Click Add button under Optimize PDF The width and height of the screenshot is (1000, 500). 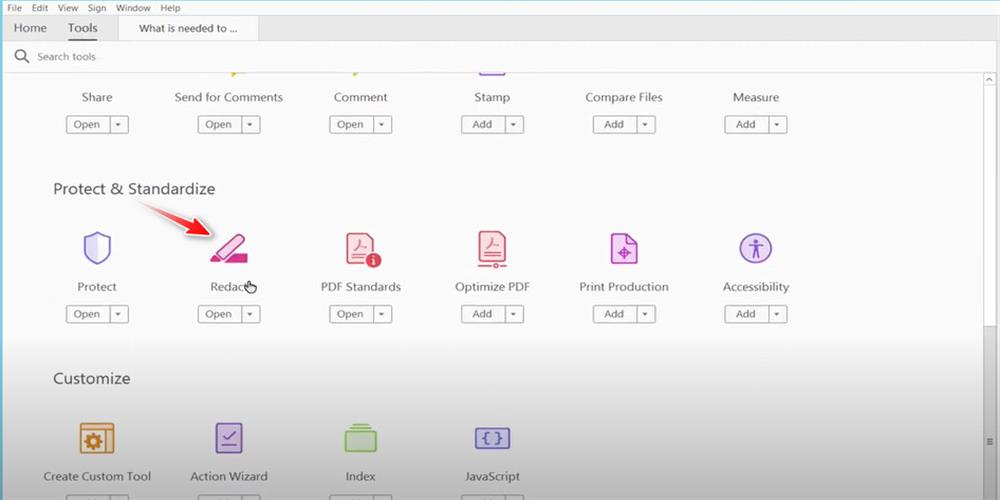click(483, 314)
